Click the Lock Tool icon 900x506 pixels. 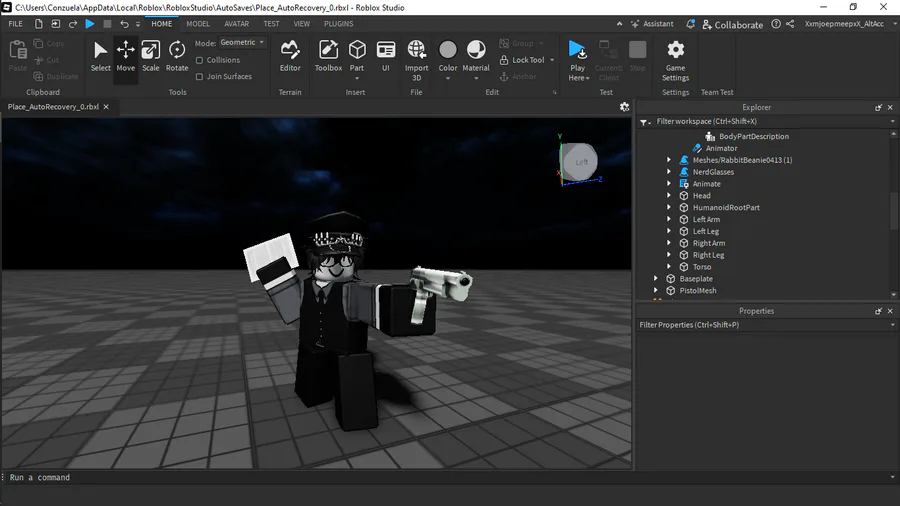click(x=504, y=60)
